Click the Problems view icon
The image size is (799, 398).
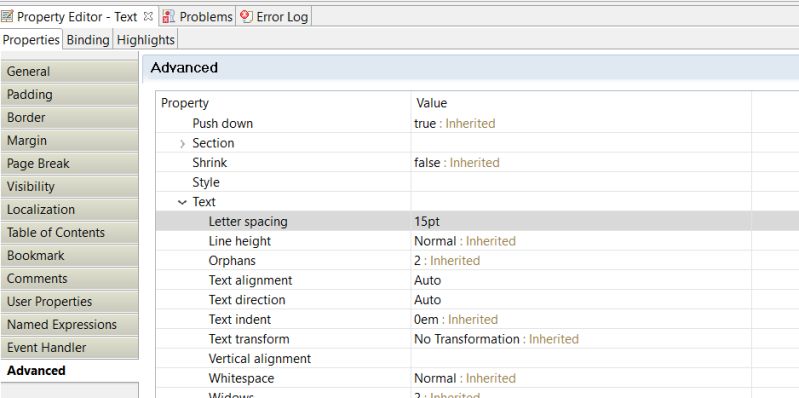[169, 16]
